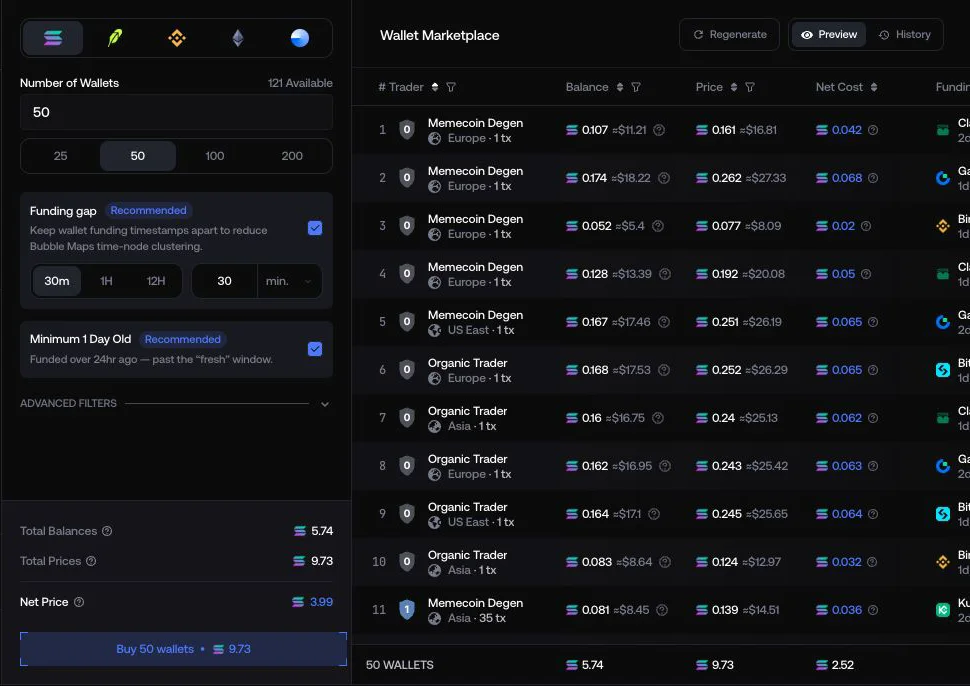The width and height of the screenshot is (970, 686).
Task: Click the Number of Wallets input field
Action: point(176,112)
